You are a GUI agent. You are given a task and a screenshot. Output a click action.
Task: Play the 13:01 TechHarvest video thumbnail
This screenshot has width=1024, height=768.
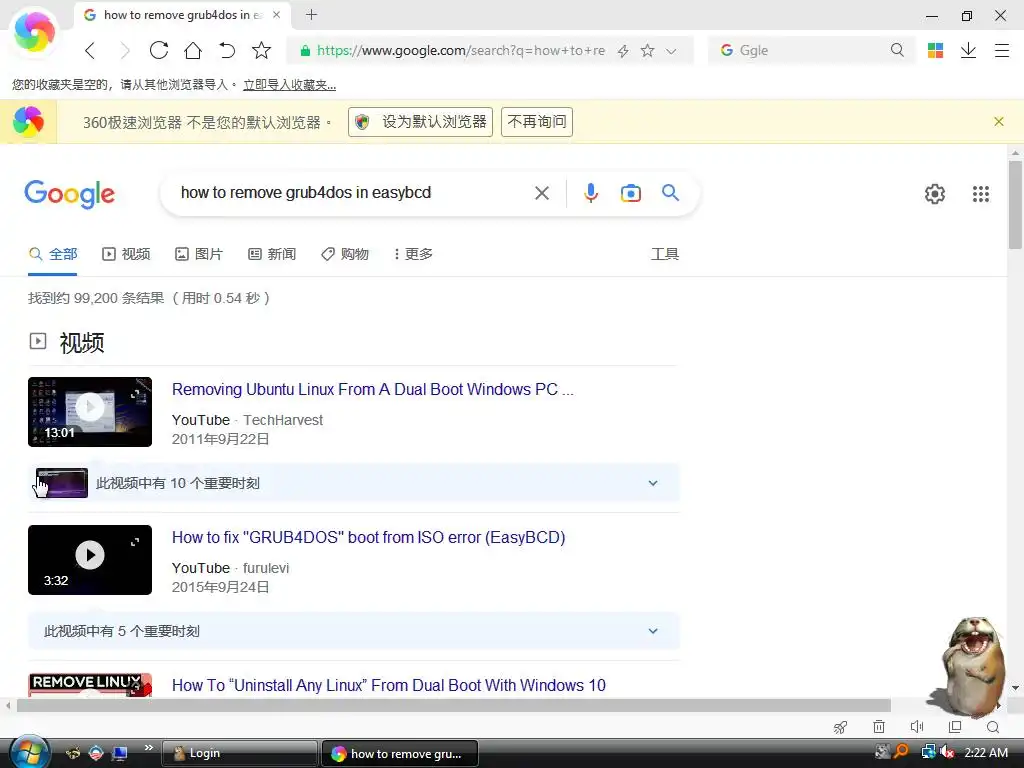(90, 412)
